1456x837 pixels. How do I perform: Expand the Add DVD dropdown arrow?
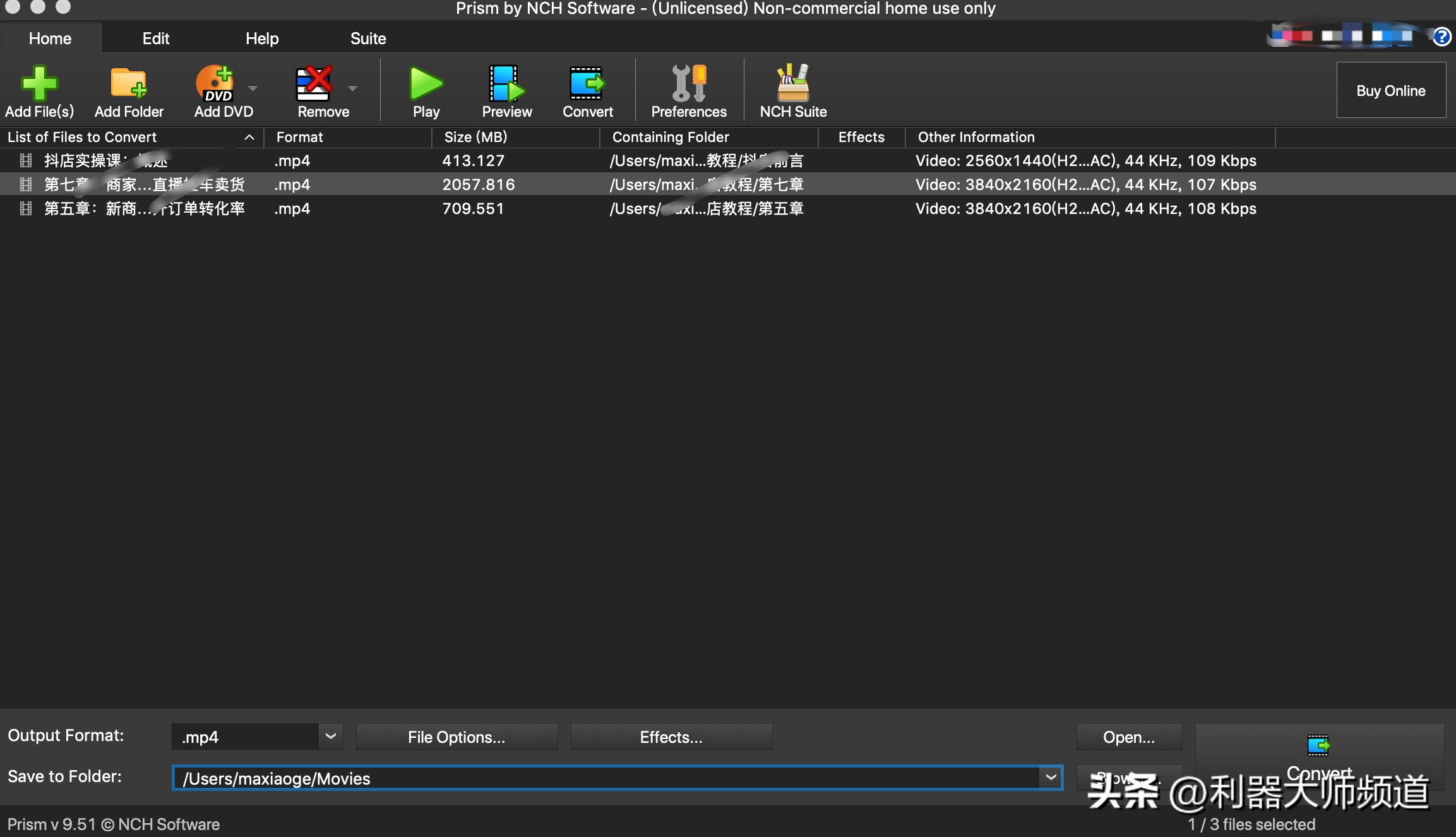point(253,88)
